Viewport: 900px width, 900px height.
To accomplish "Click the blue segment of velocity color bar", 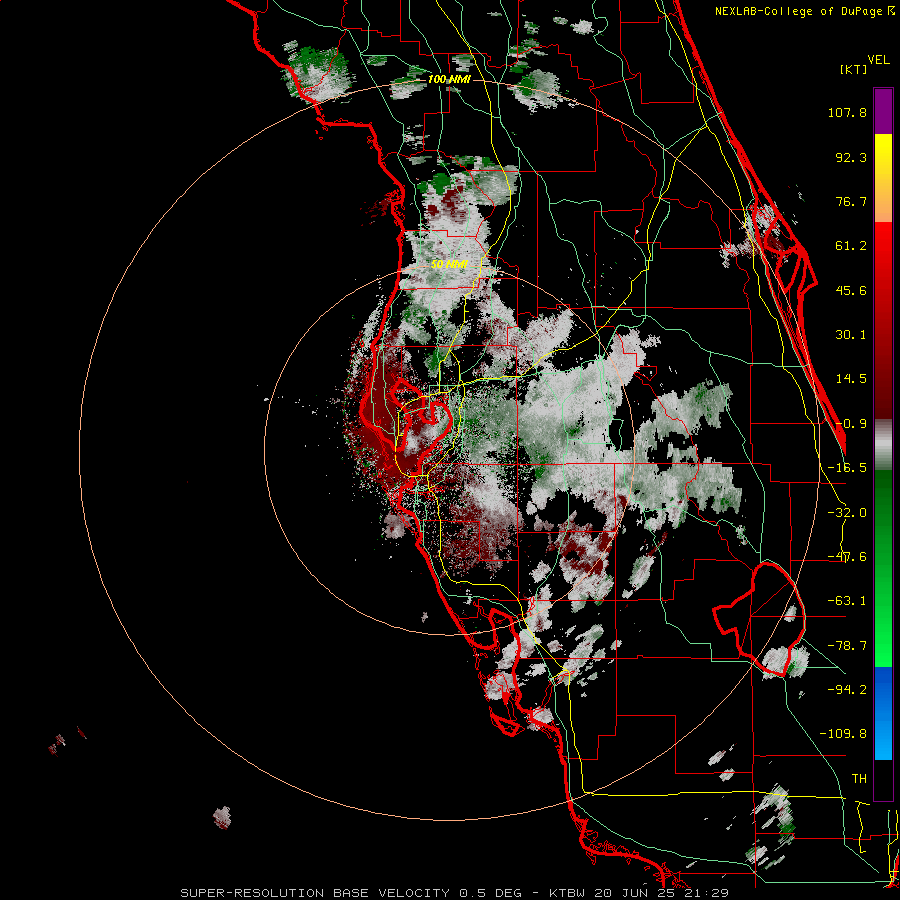I will 883,713.
